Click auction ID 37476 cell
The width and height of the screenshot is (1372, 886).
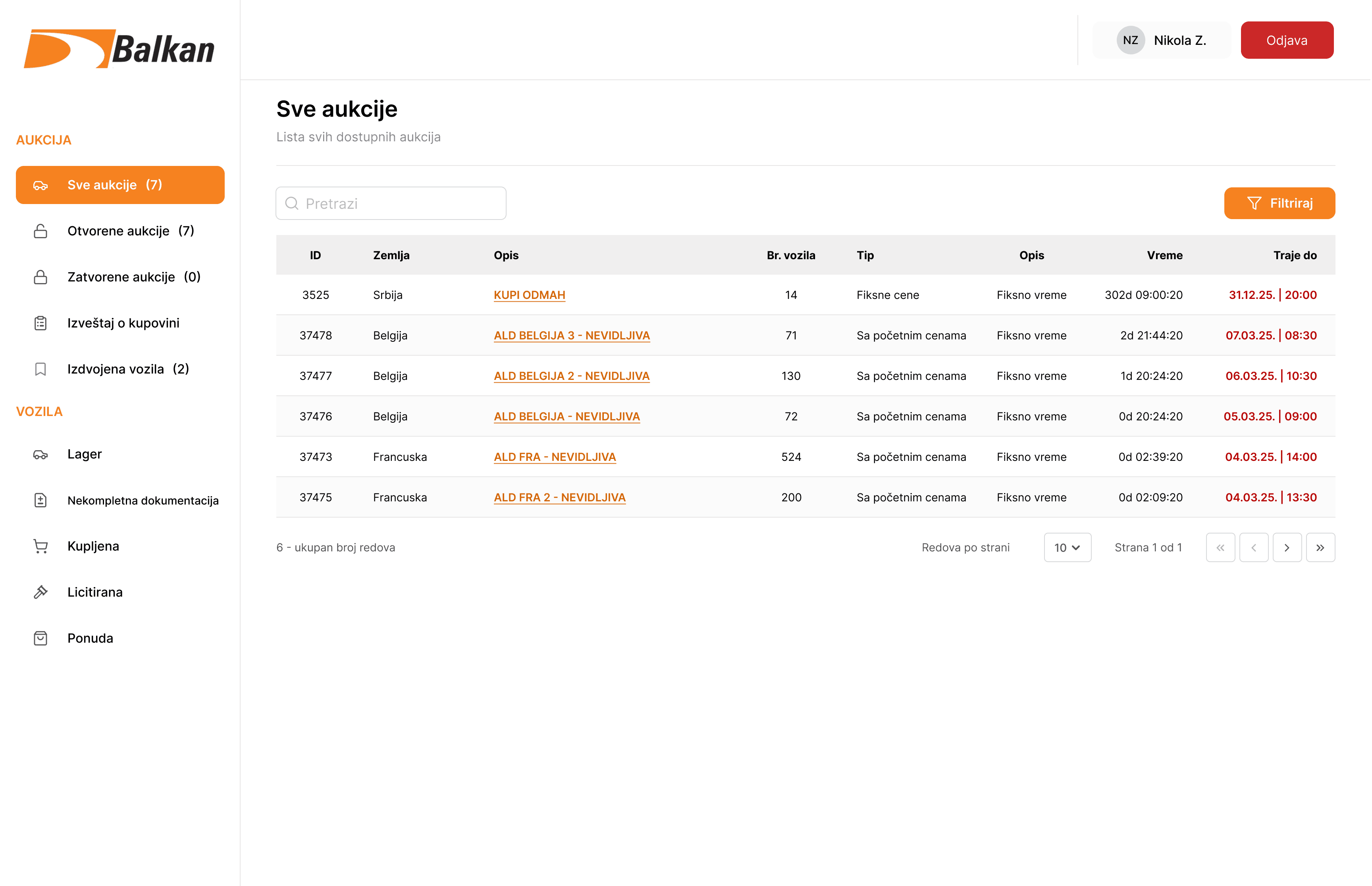click(x=316, y=416)
